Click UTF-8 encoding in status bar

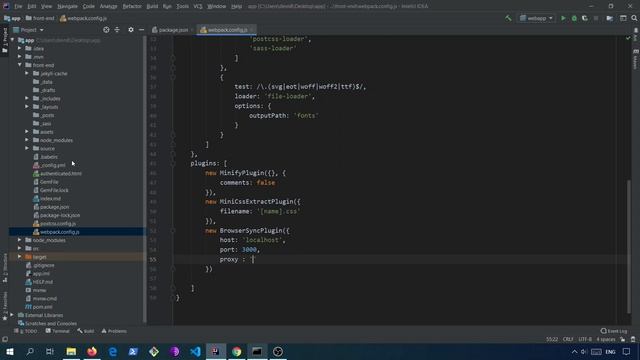coord(585,339)
